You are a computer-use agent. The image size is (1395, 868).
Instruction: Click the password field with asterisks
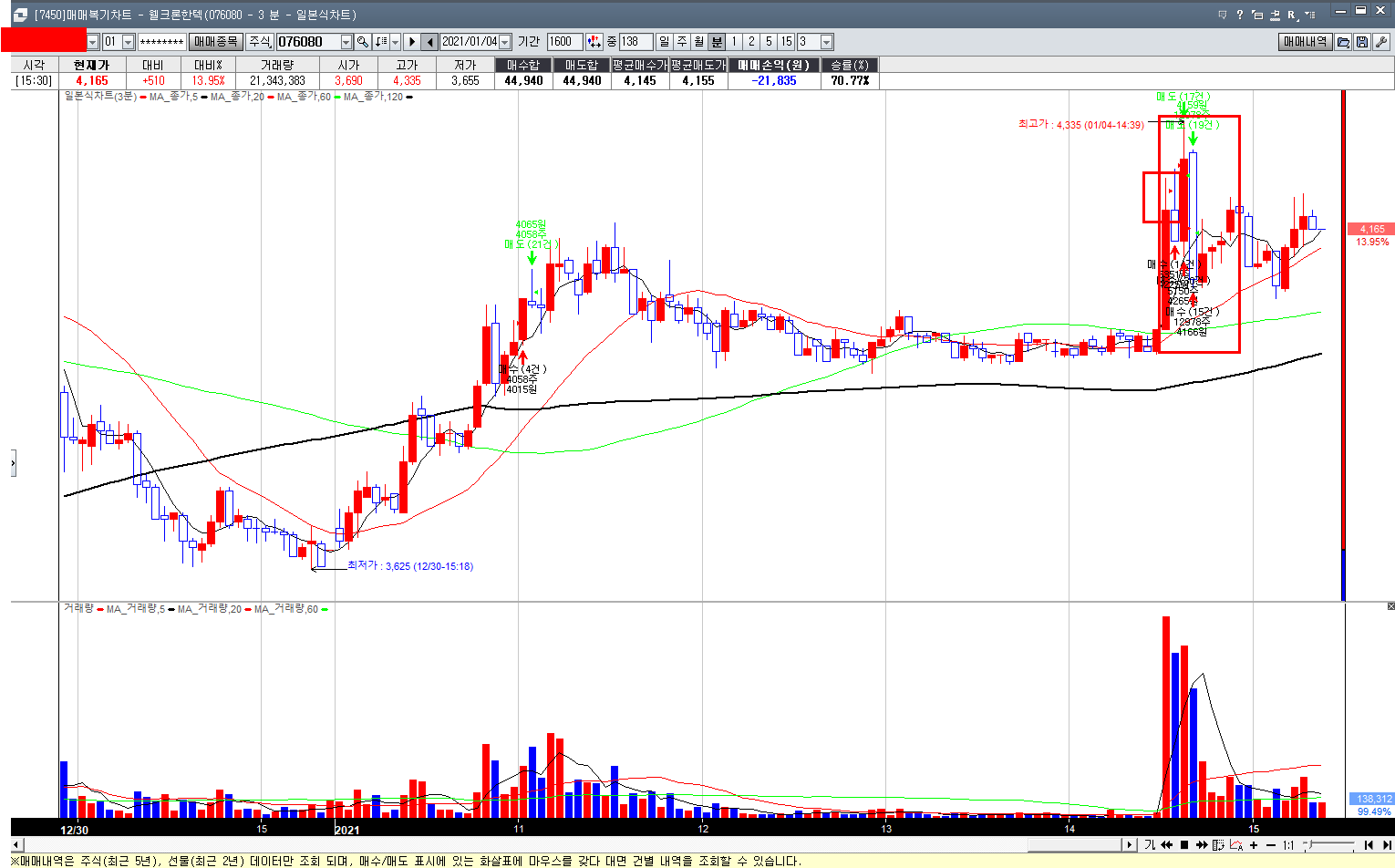click(161, 42)
